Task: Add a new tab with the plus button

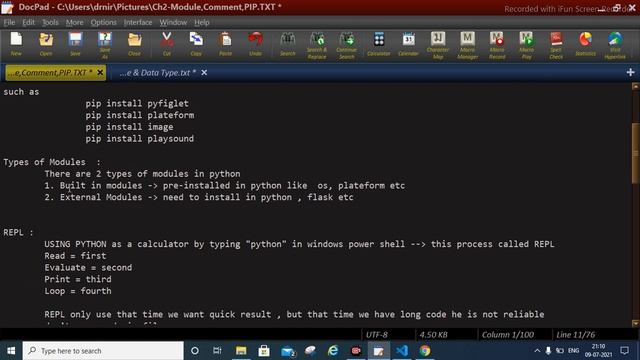Action: [630, 72]
